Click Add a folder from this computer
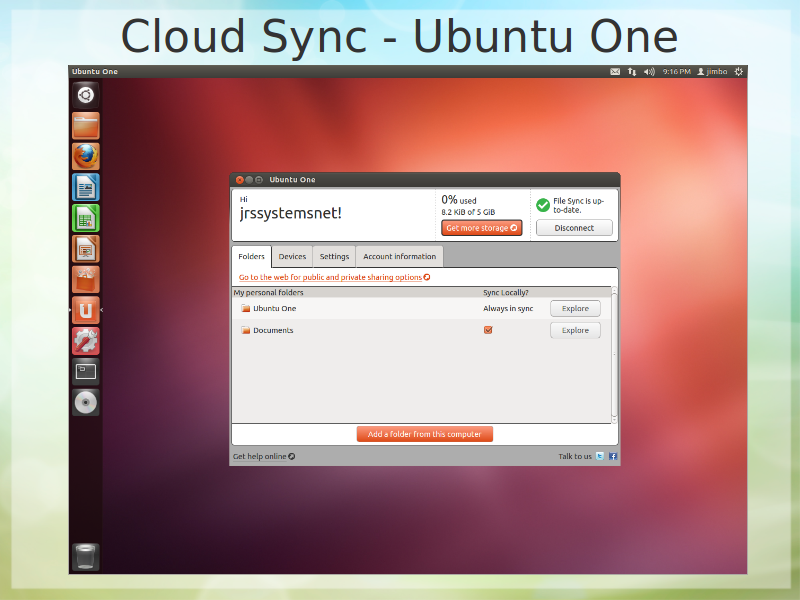 click(424, 434)
